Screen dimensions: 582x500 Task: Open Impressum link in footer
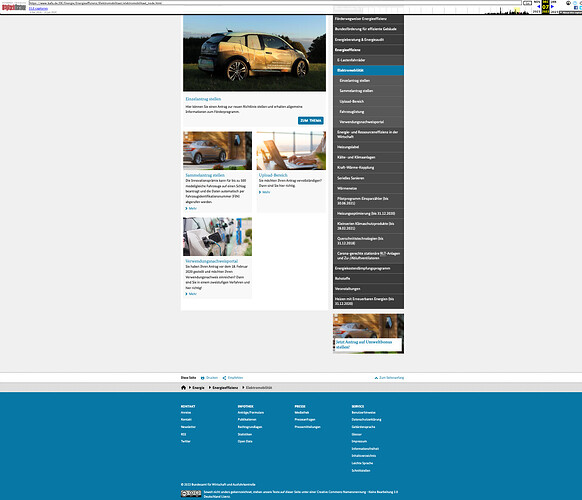point(359,441)
